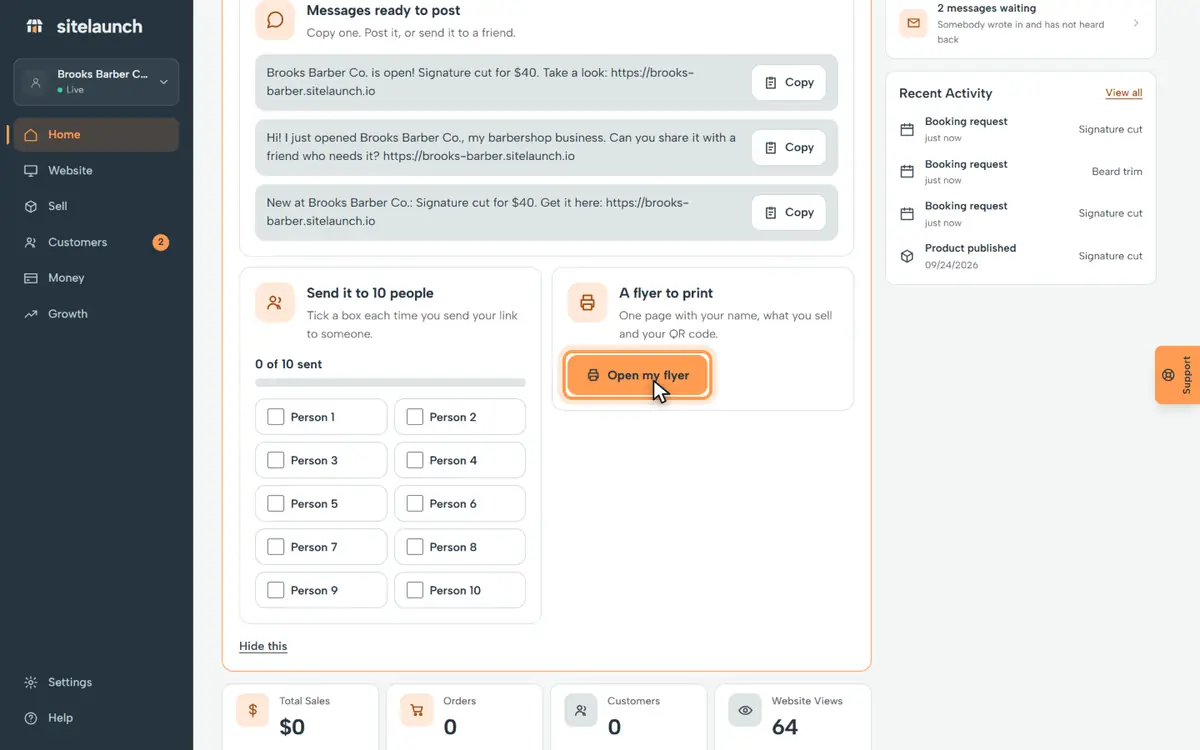Click the Sell box icon in sidebar
This screenshot has height=750, width=1200.
31,206
